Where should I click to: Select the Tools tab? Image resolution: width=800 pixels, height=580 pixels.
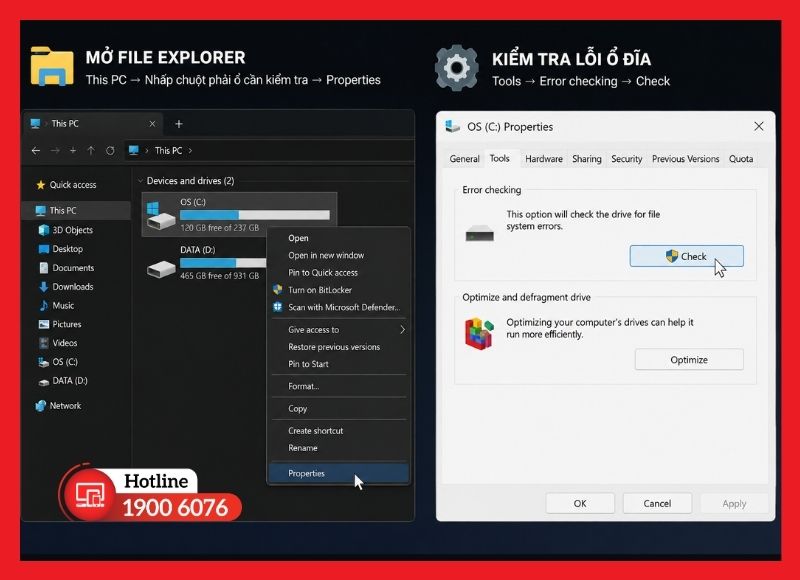coord(499,158)
